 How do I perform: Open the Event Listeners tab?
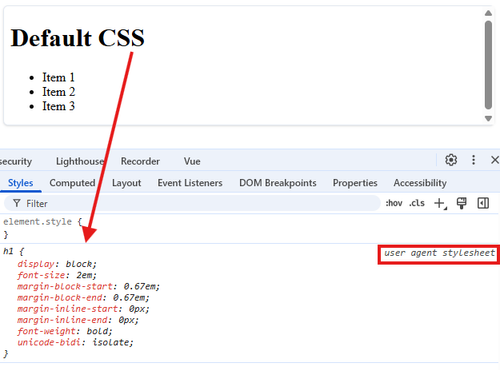click(190, 183)
